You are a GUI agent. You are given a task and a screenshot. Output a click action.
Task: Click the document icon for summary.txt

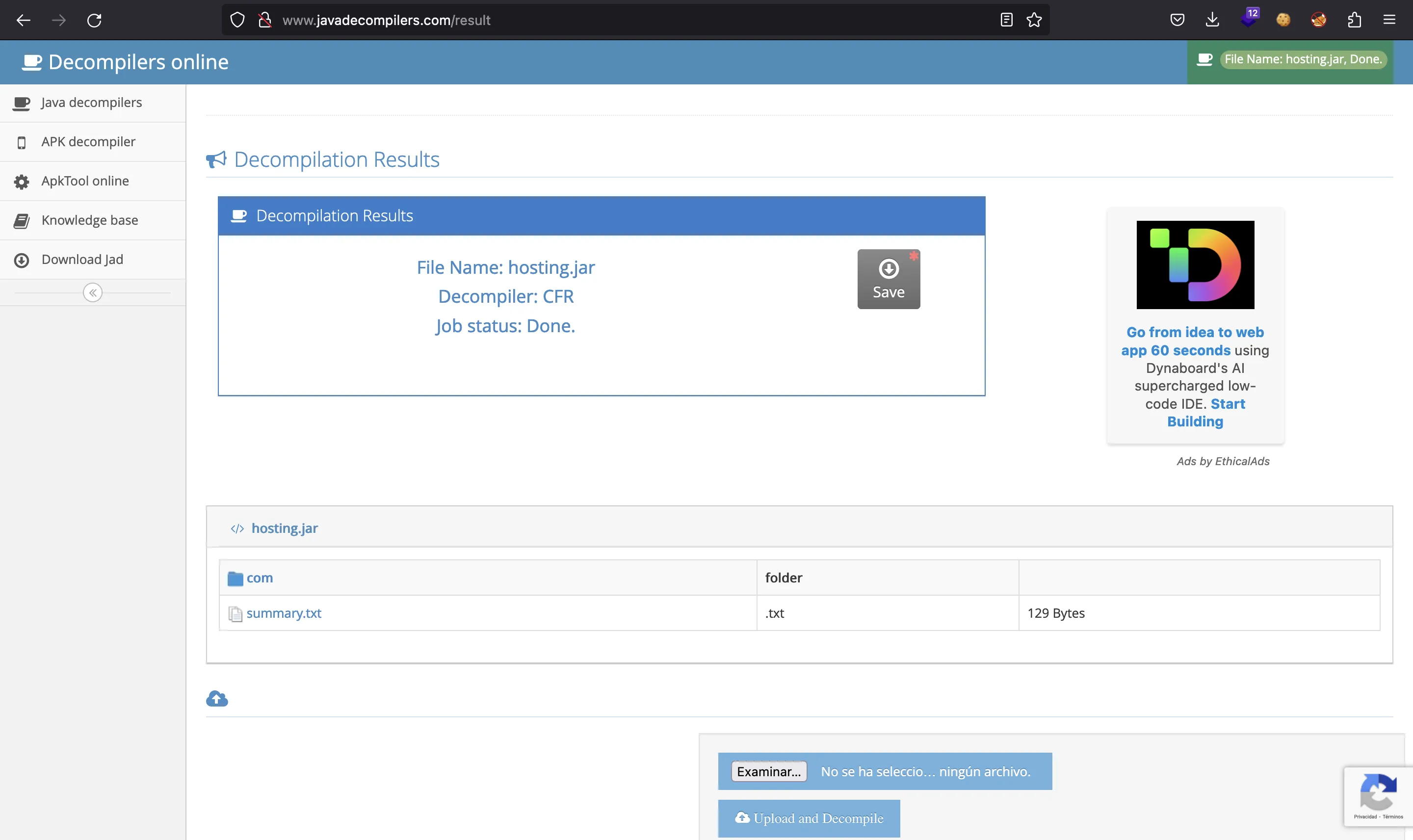[235, 614]
